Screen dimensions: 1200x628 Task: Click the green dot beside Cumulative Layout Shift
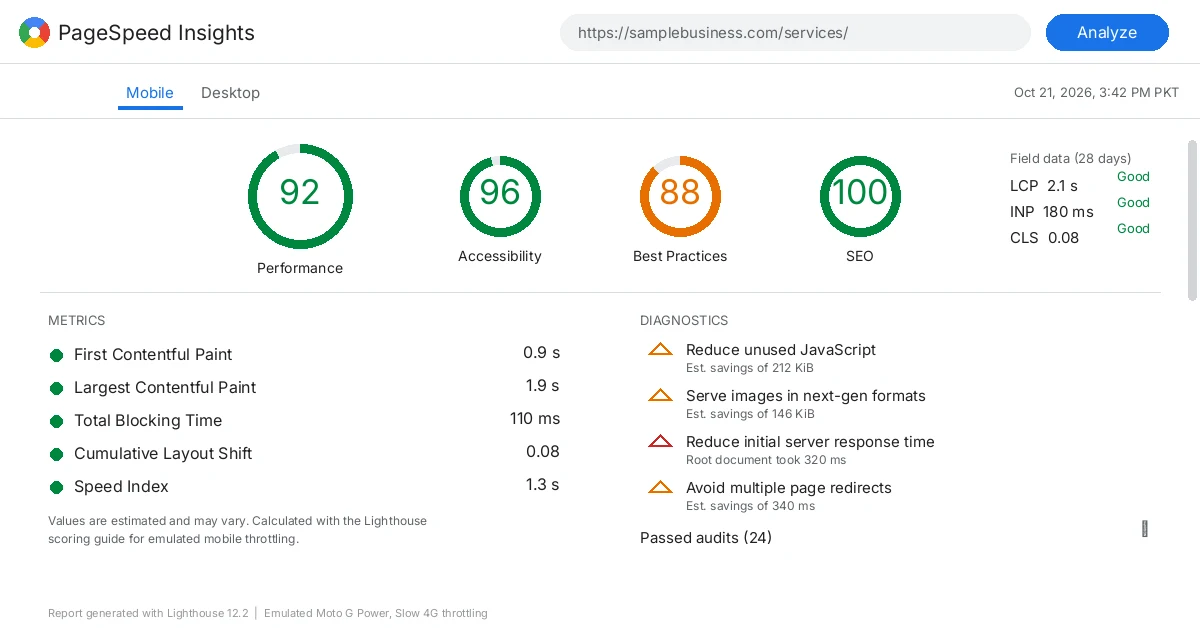click(x=56, y=454)
